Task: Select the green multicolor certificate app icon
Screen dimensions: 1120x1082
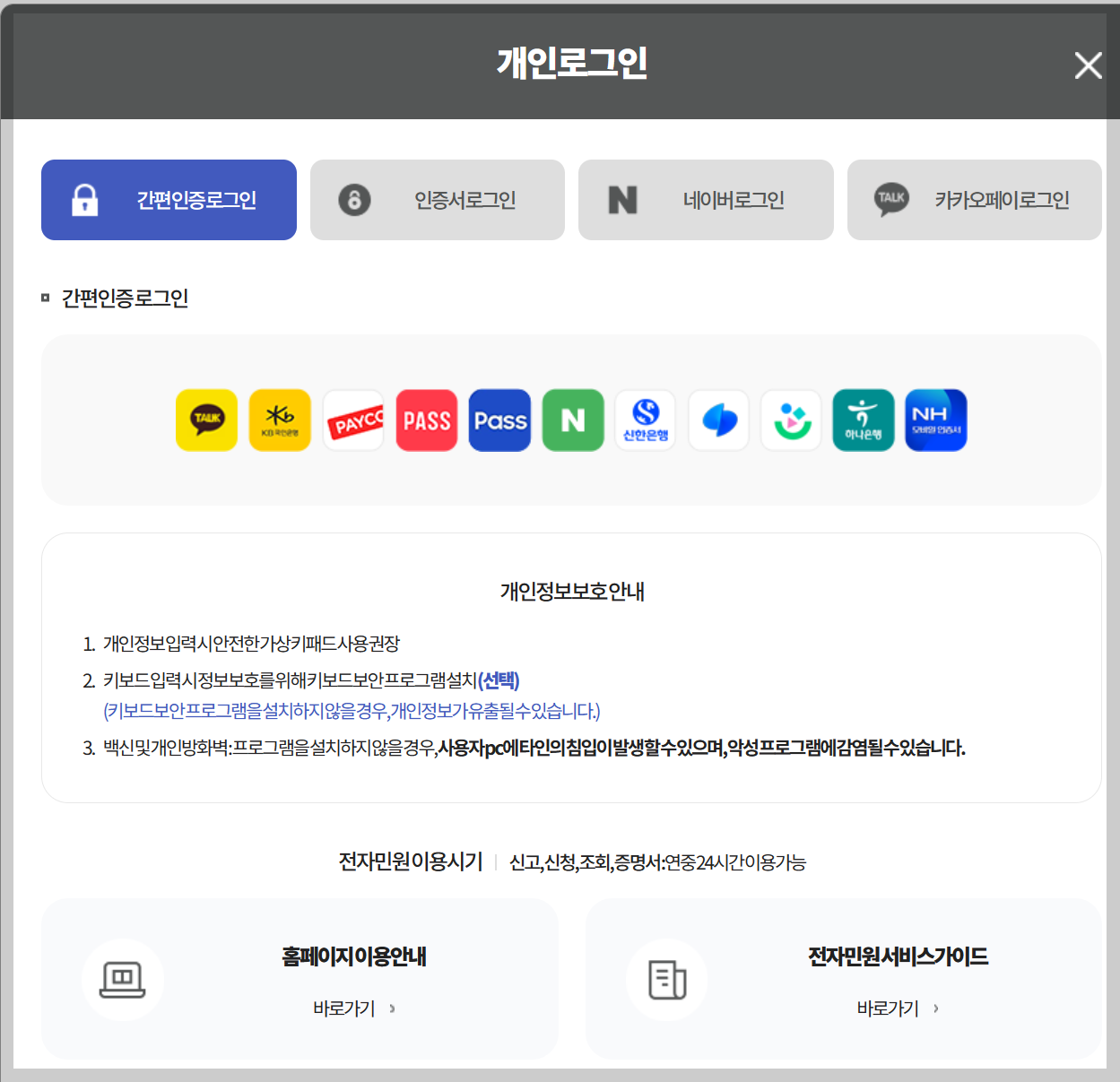Action: pyautogui.click(x=791, y=420)
